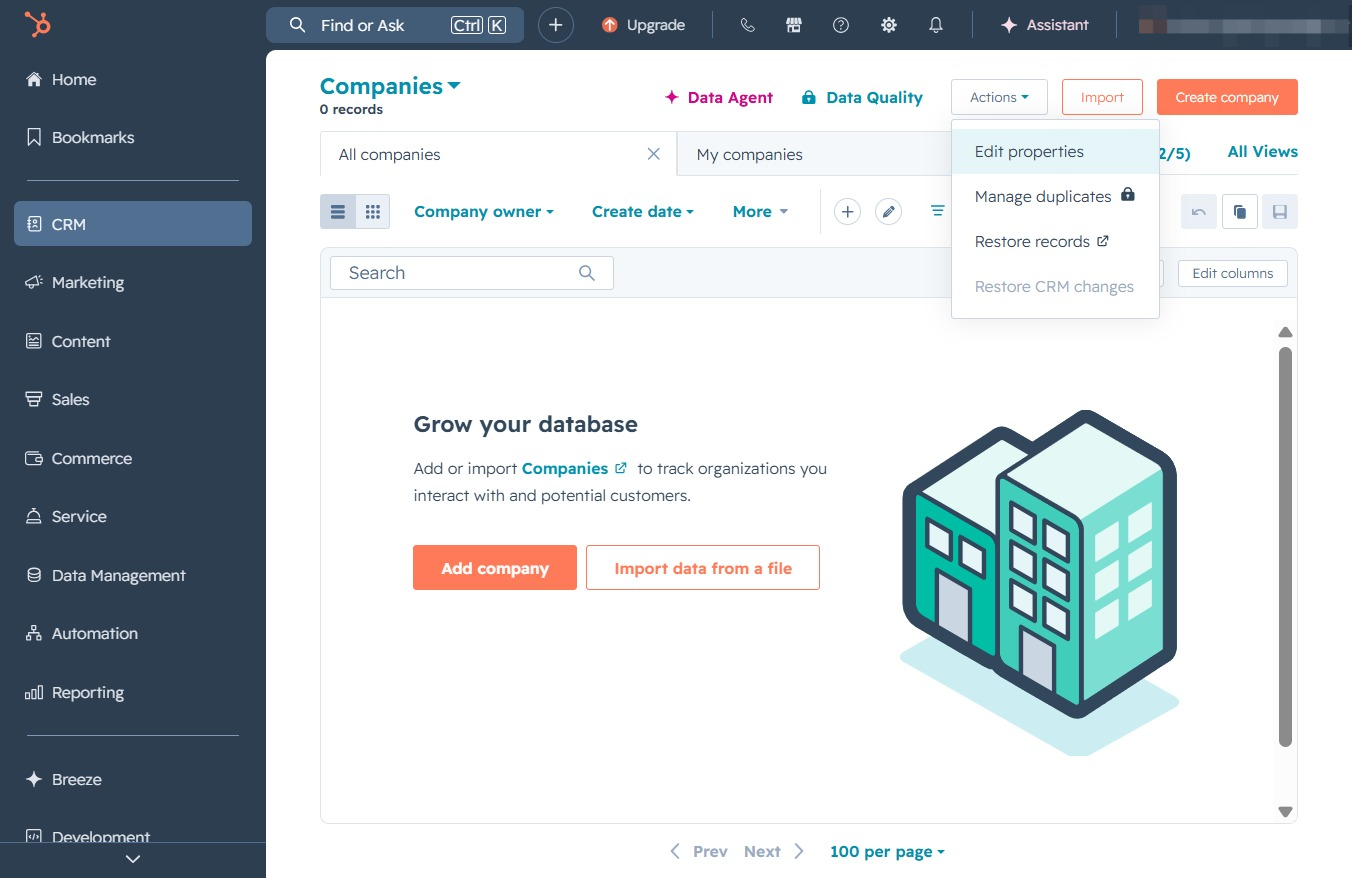Click the HubSpot sprocket logo
Viewport: 1352px width, 878px height.
pyautogui.click(x=38, y=24)
